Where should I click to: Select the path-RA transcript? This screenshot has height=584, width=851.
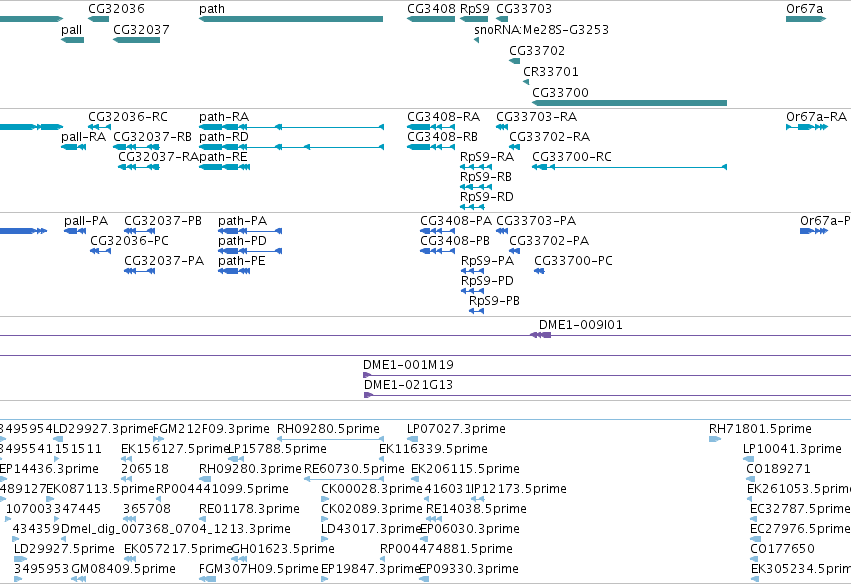[291, 127]
